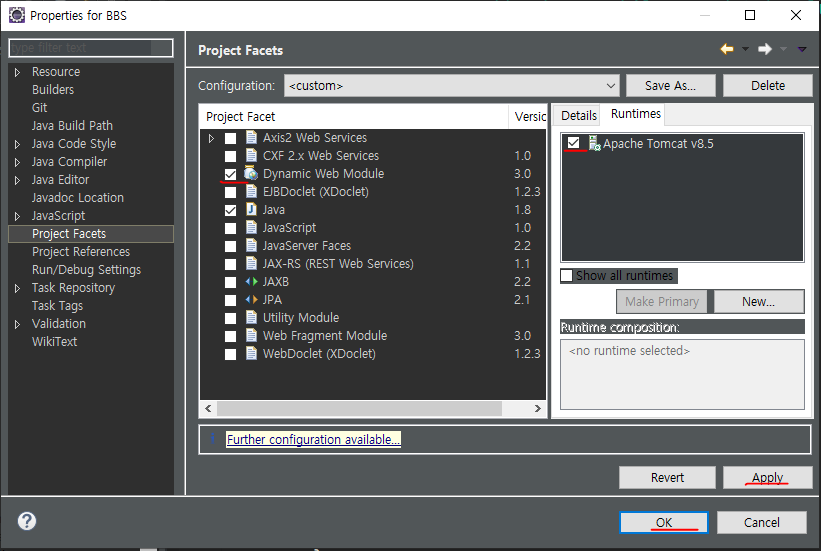
Task: Enable the JPA facet checkbox
Action: pyautogui.click(x=230, y=300)
